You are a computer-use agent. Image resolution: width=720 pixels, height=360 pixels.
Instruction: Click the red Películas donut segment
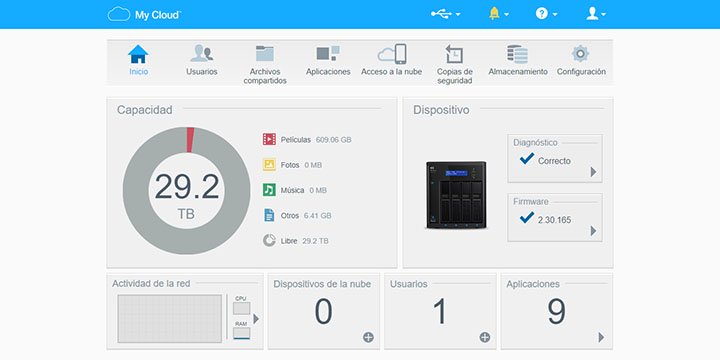190,140
